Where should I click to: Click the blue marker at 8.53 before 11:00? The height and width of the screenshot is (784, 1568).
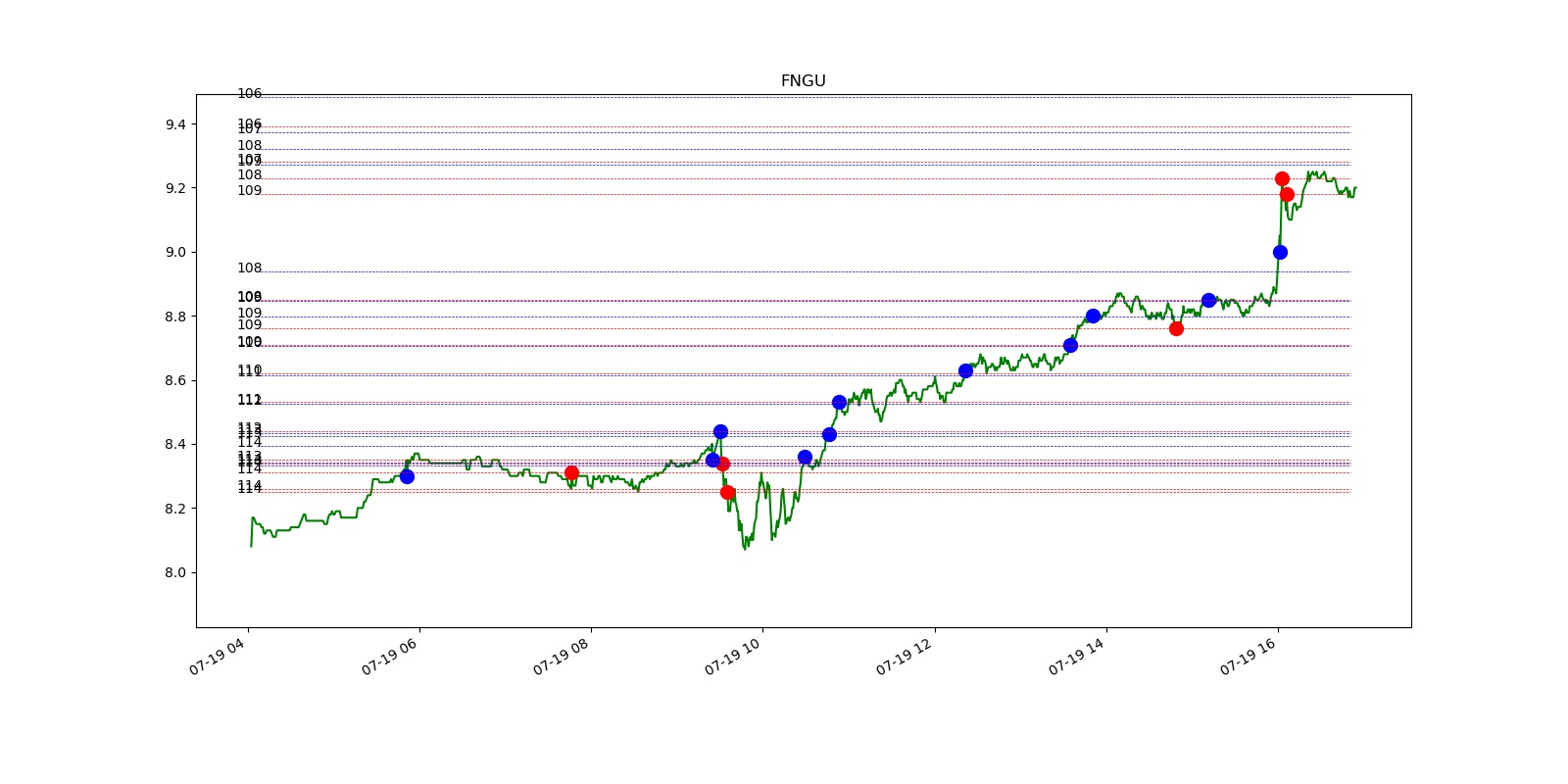click(x=839, y=402)
